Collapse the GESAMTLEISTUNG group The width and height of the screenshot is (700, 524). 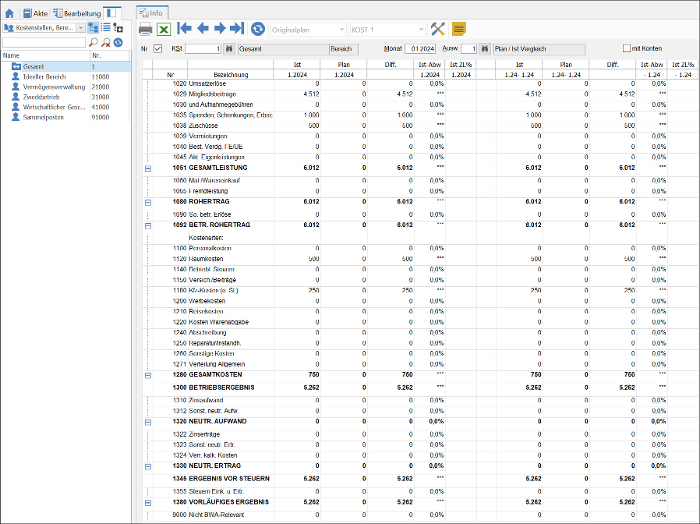[x=148, y=169]
